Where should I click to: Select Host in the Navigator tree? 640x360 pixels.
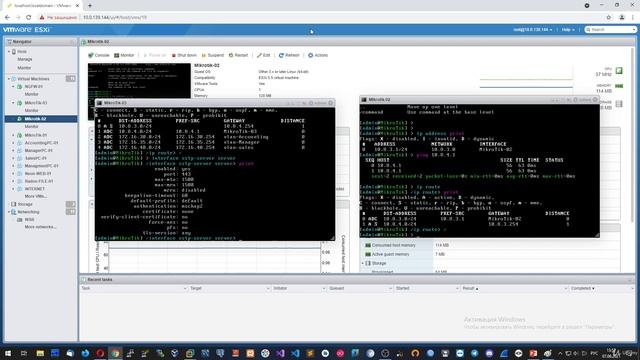click(x=22, y=52)
